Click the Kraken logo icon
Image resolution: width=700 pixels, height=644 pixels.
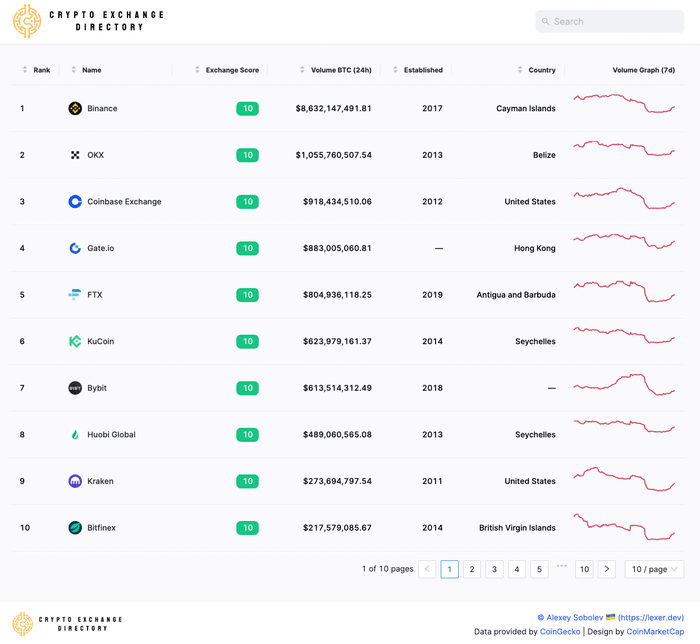tap(75, 481)
